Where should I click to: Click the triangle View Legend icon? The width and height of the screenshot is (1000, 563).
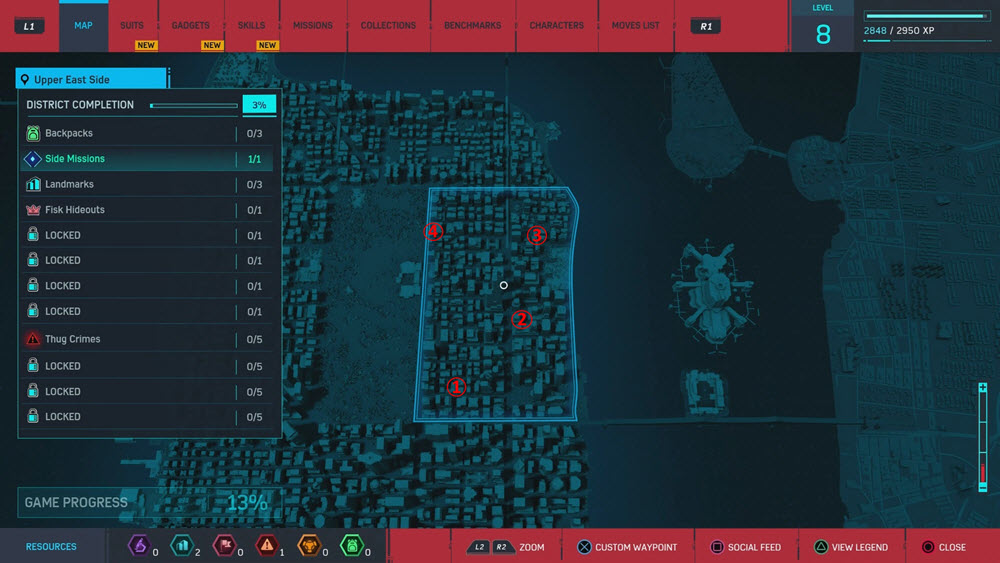[821, 547]
